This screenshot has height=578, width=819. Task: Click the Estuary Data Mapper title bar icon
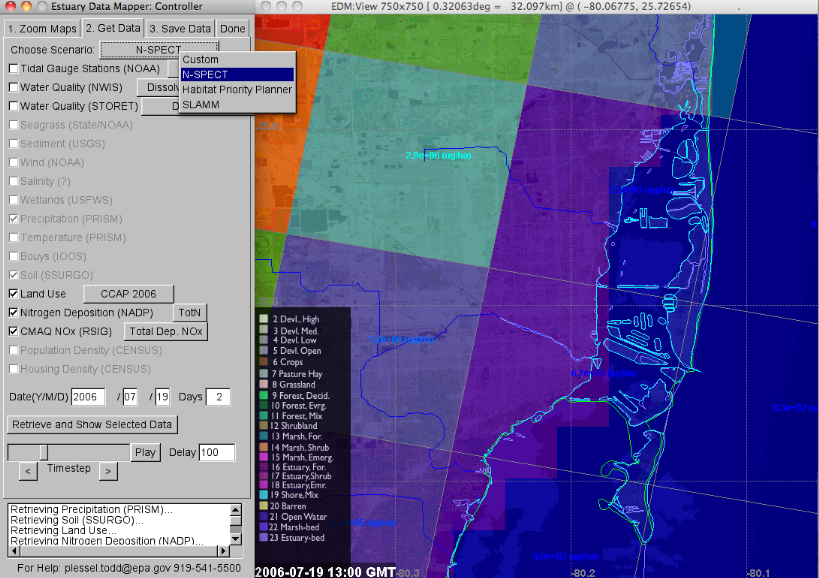[x=11, y=6]
